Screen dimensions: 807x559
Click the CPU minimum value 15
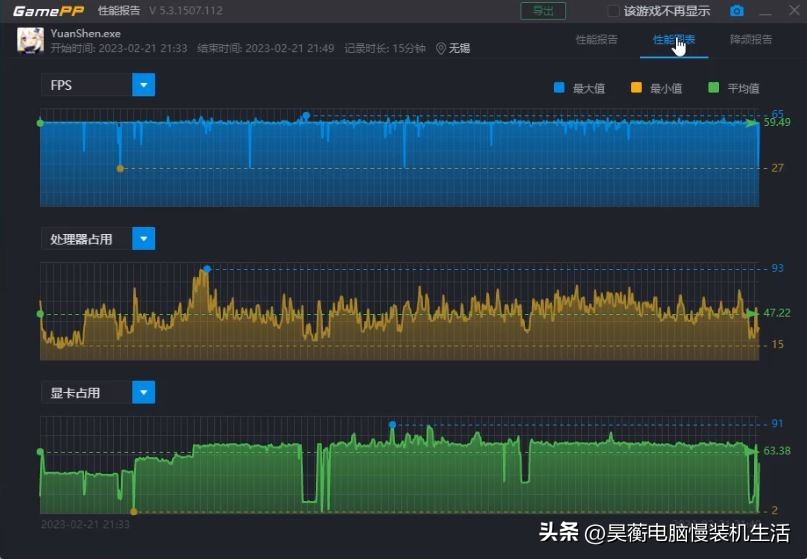tap(778, 344)
